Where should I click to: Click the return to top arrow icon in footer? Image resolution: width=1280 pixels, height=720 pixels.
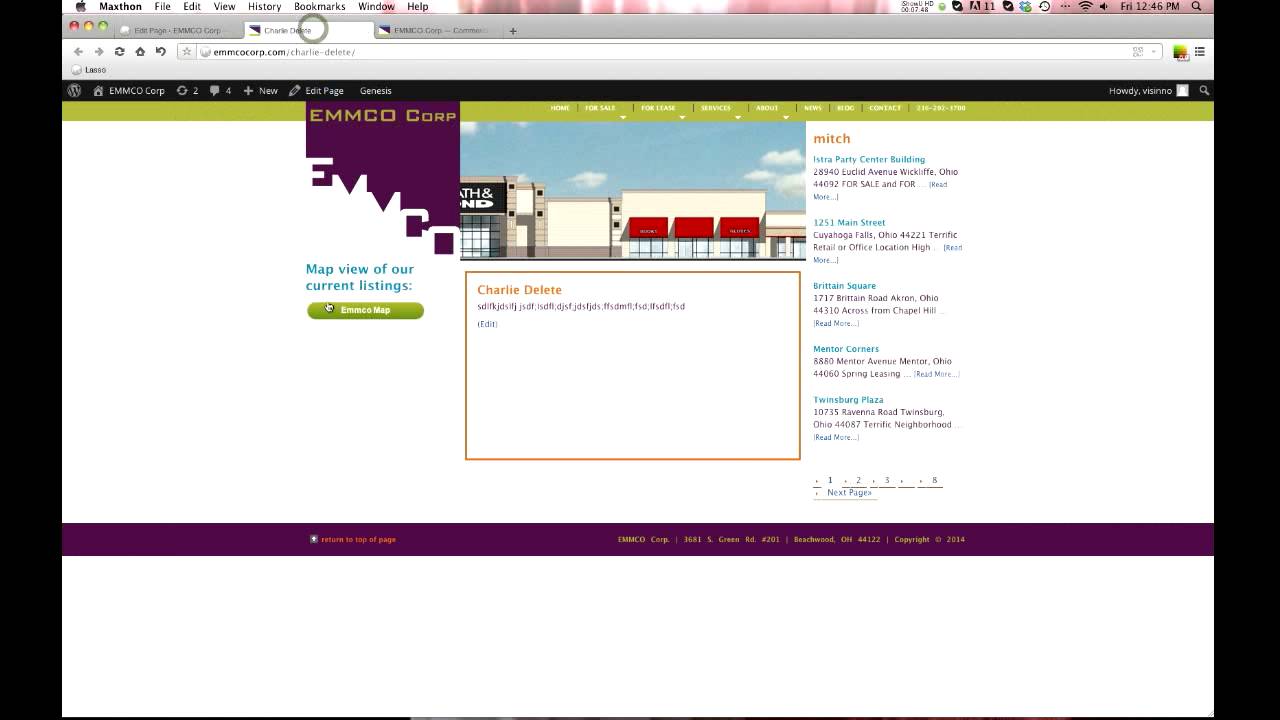tap(314, 539)
